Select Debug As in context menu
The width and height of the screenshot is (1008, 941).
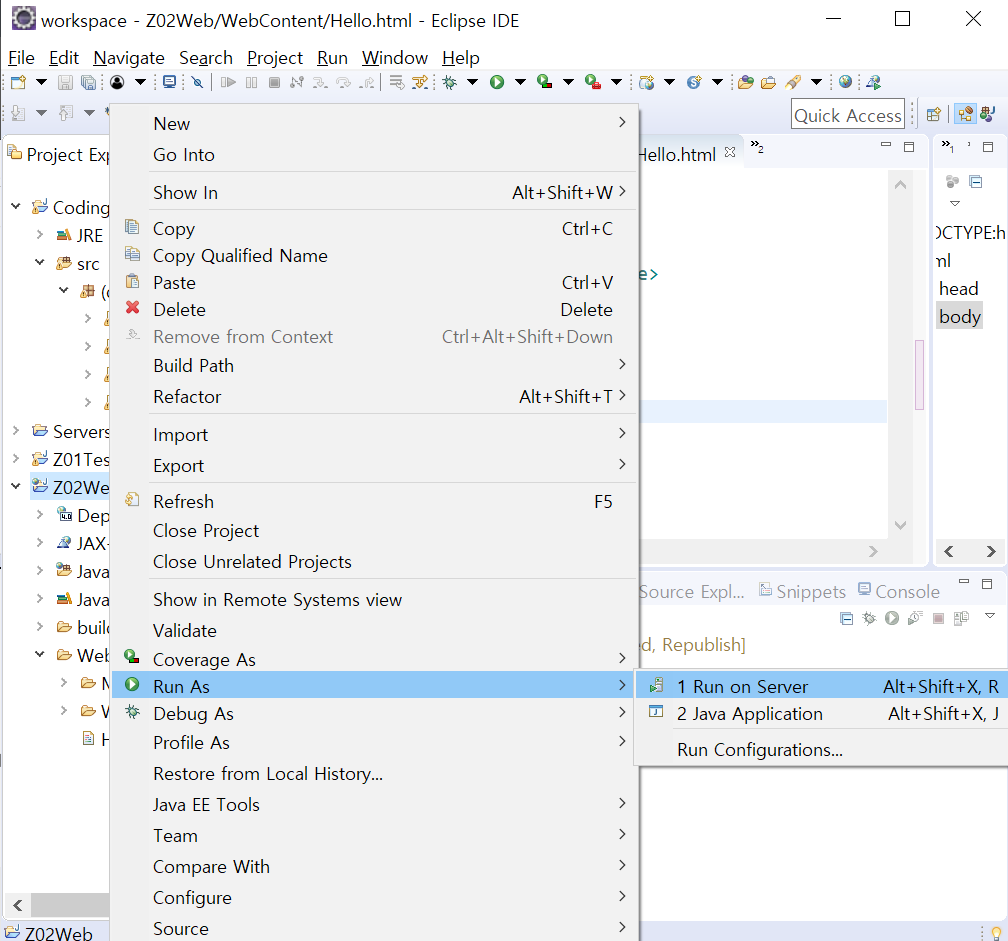pos(375,714)
